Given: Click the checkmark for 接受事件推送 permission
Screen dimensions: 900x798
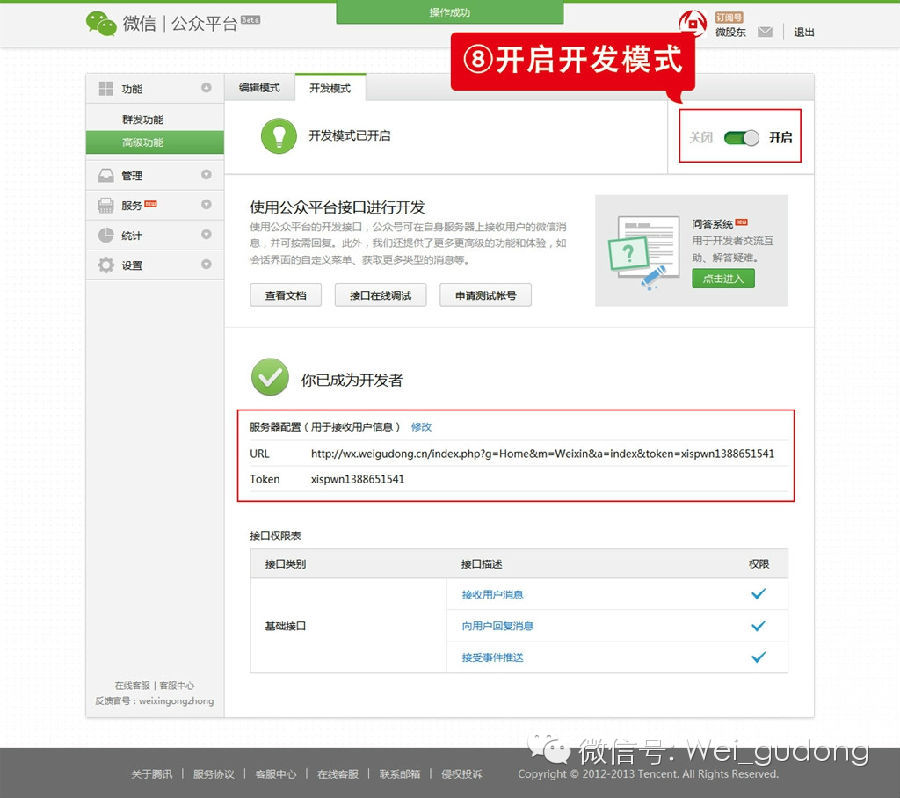Looking at the screenshot, I should click(758, 657).
